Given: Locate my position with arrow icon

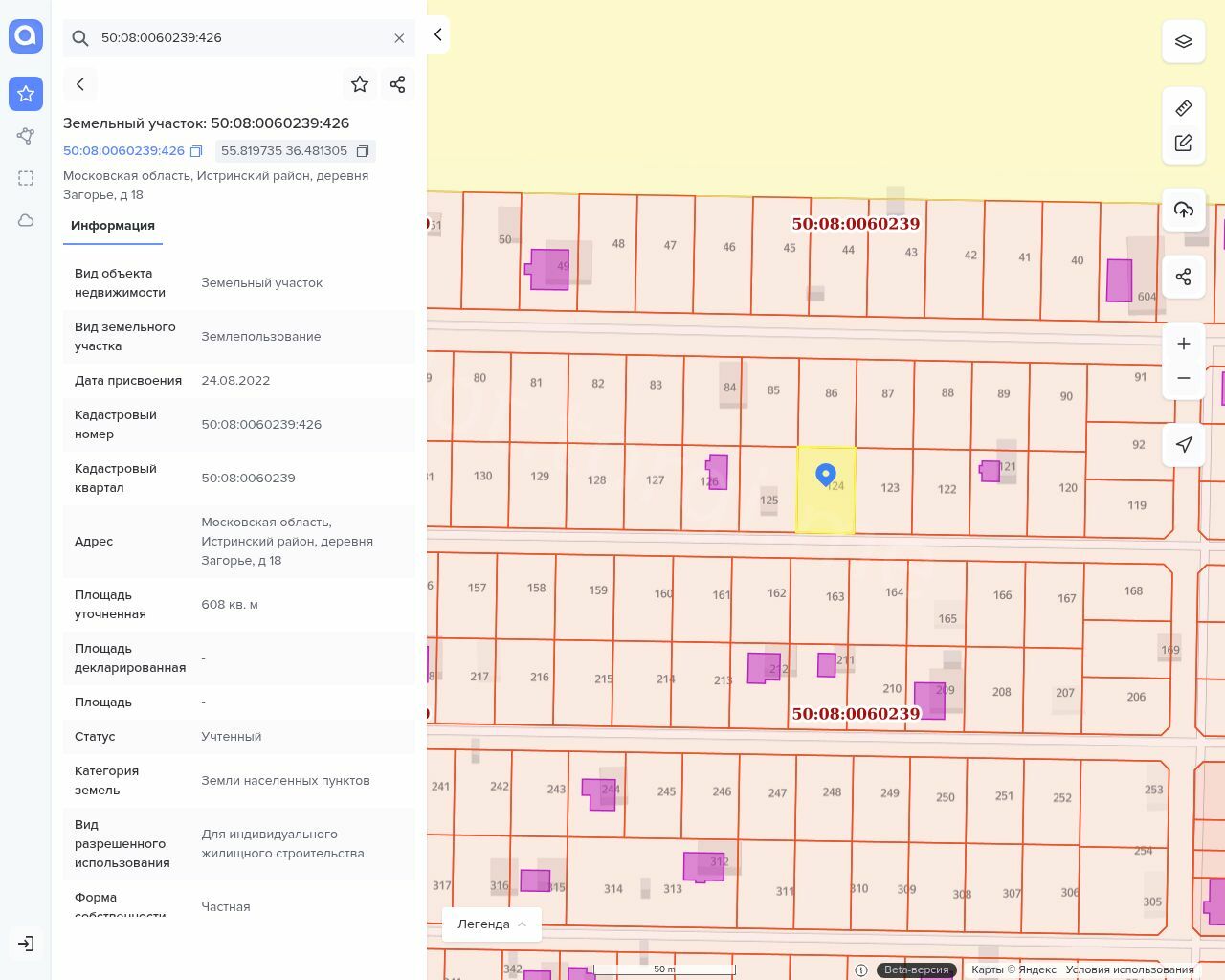Looking at the screenshot, I should pyautogui.click(x=1183, y=444).
